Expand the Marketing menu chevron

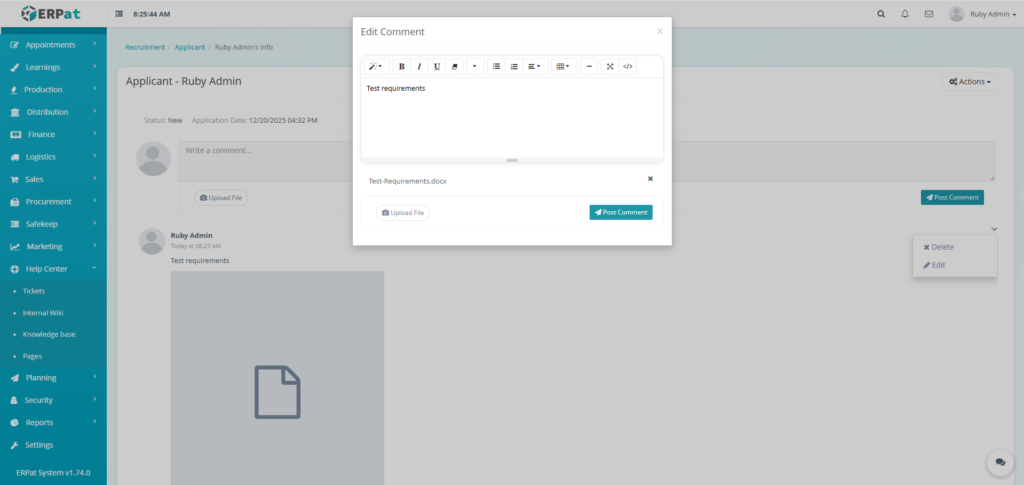point(95,245)
